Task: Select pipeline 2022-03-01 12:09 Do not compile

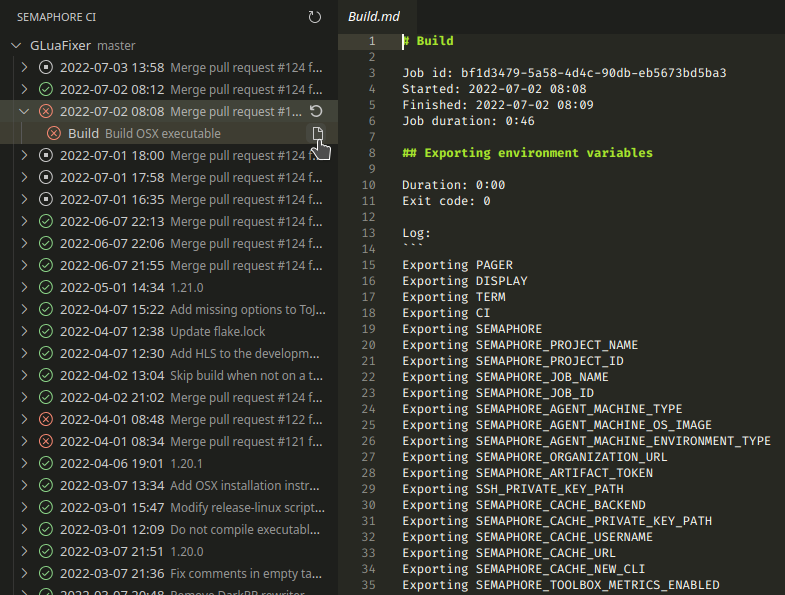Action: coord(169,529)
